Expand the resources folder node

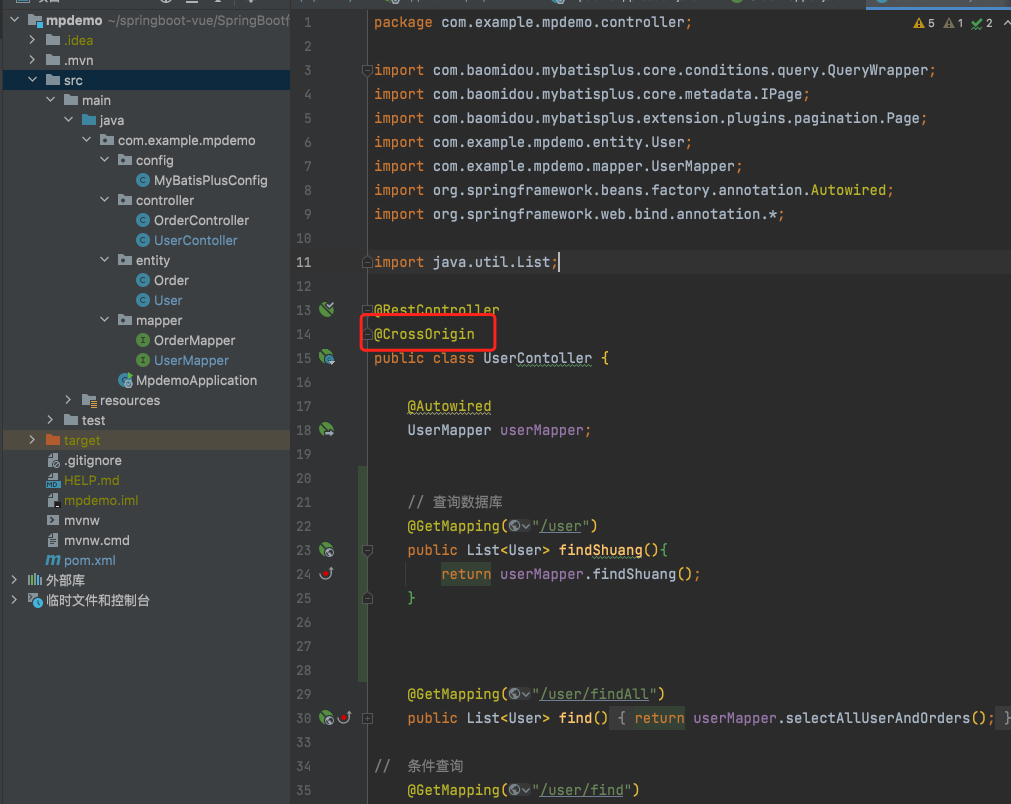pos(68,400)
